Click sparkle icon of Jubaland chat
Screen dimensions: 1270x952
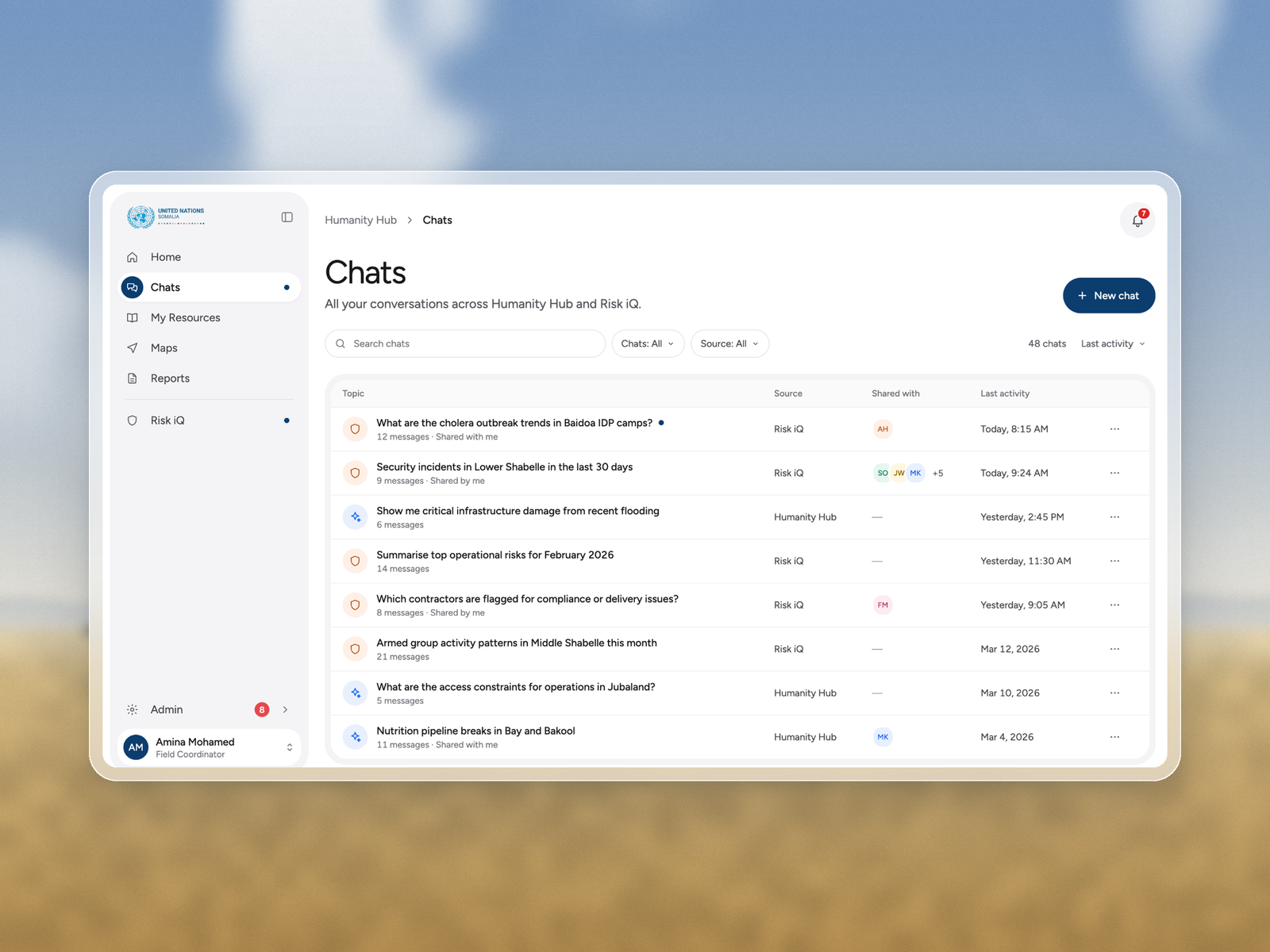pos(355,693)
